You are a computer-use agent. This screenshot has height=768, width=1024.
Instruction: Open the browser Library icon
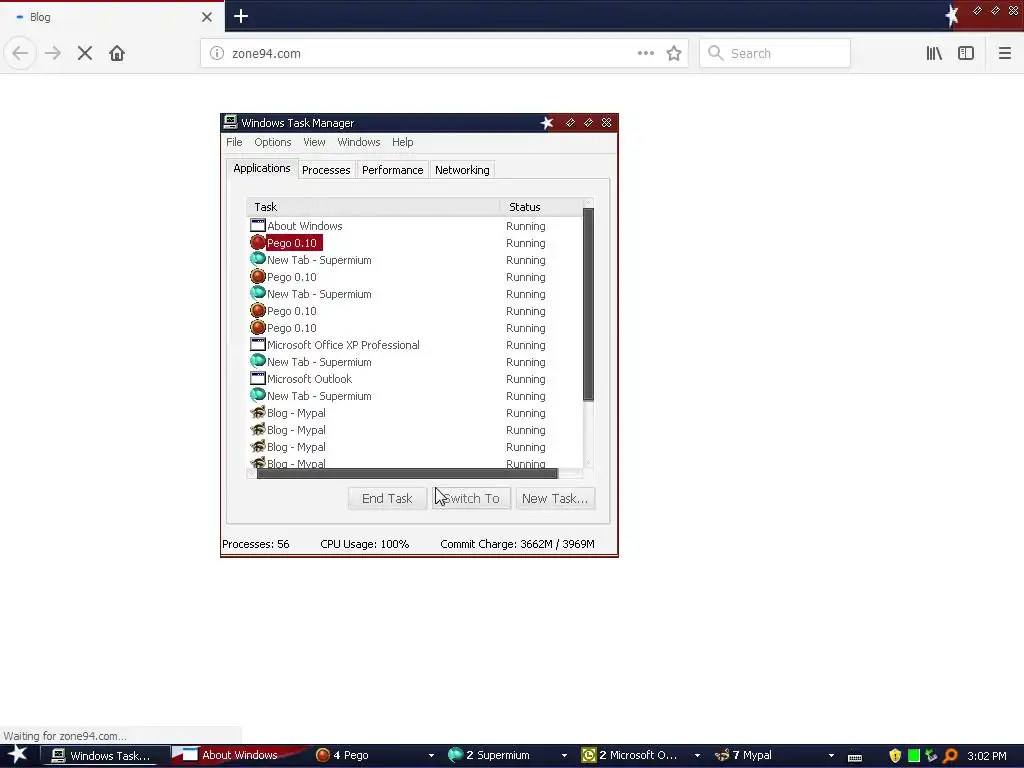[x=934, y=54]
